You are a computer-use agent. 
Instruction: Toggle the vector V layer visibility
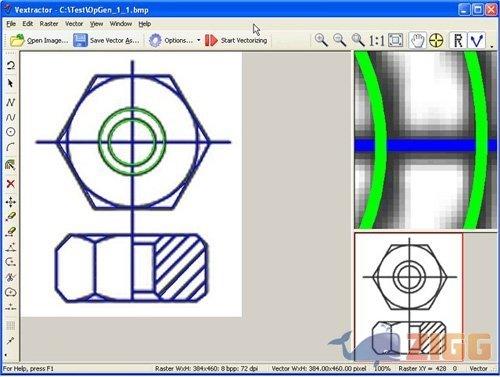[477, 40]
